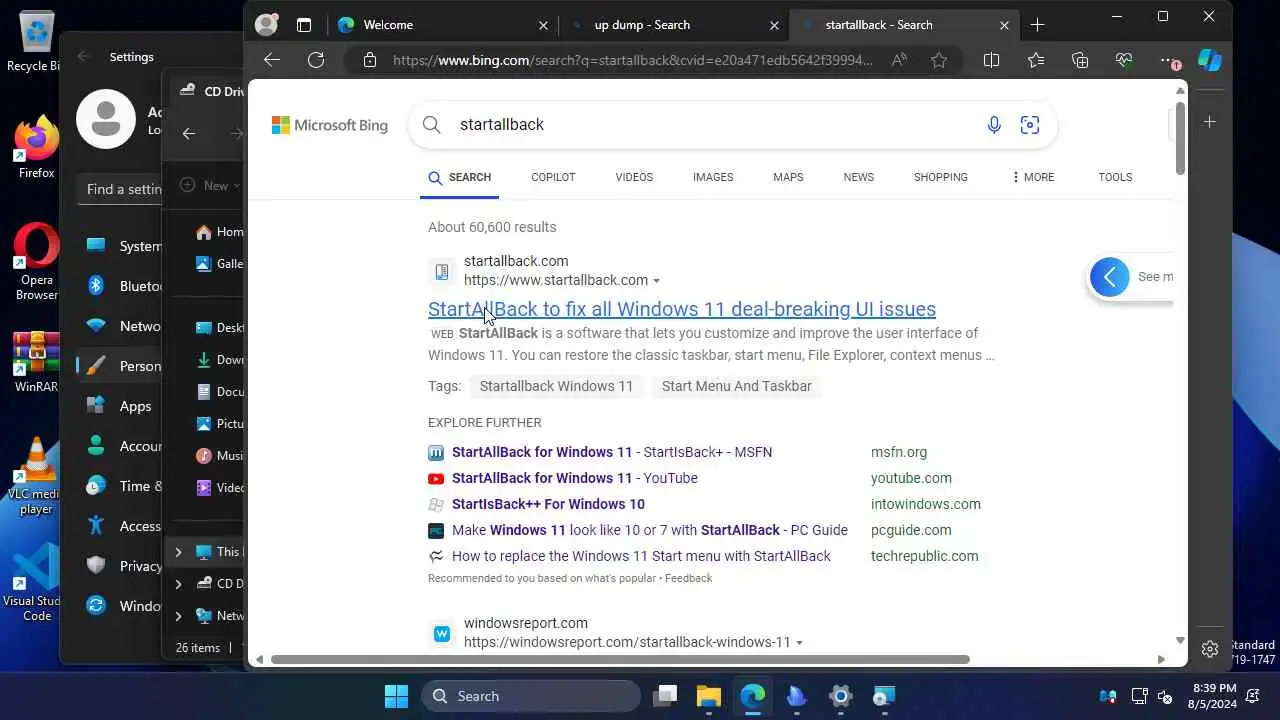Open Bing visual search camera icon
The width and height of the screenshot is (1280, 720).
click(x=1030, y=125)
